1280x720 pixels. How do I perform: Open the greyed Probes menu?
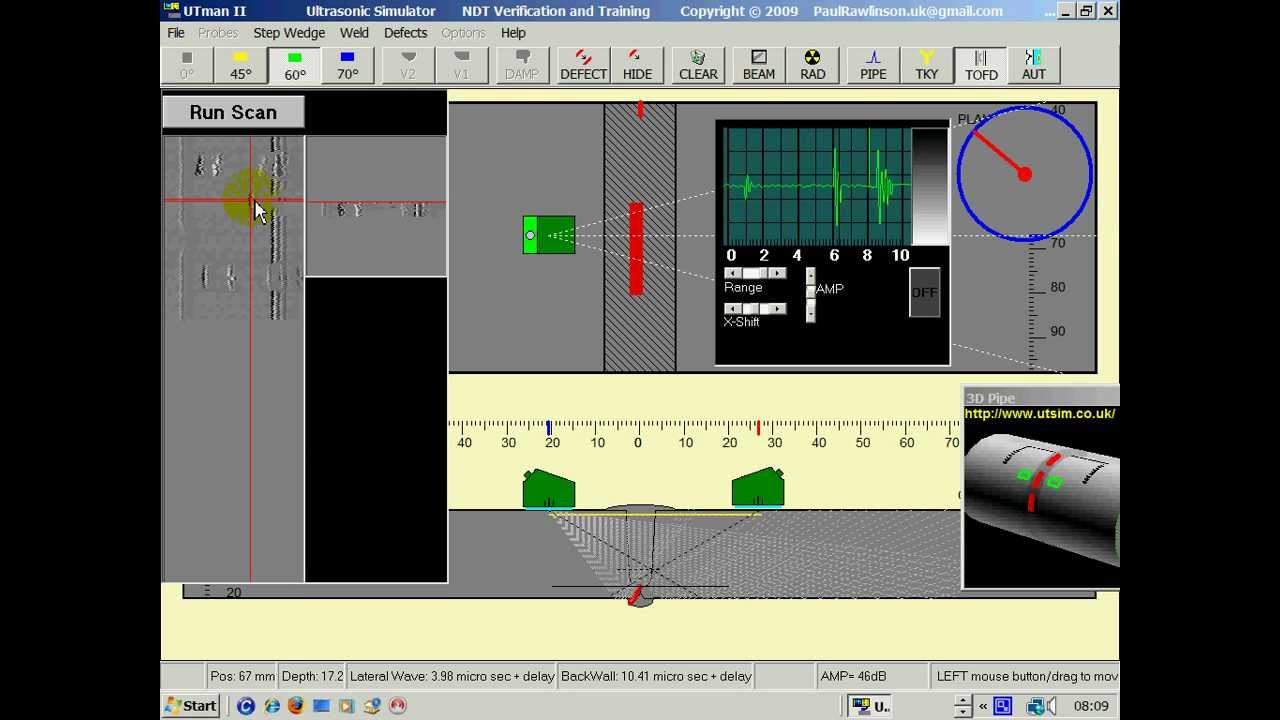pos(218,33)
